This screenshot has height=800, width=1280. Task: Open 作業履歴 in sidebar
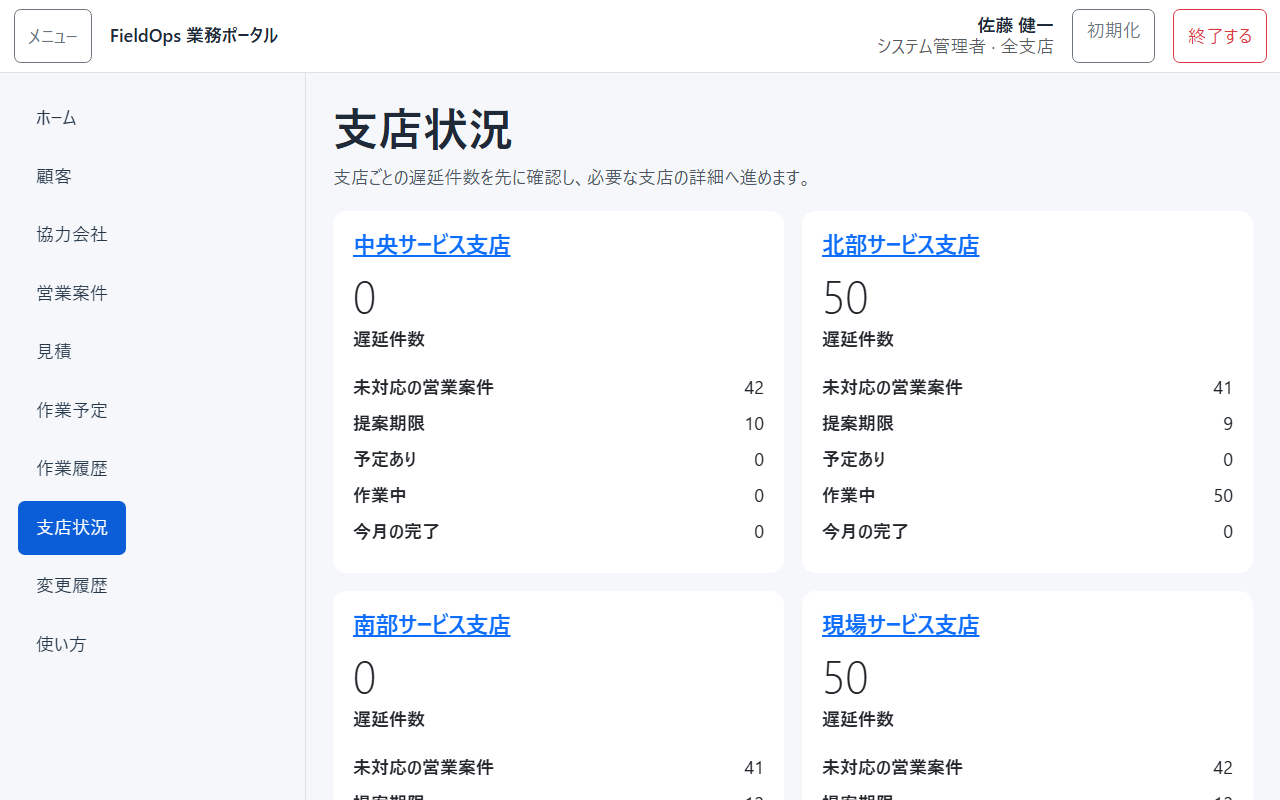pos(72,469)
